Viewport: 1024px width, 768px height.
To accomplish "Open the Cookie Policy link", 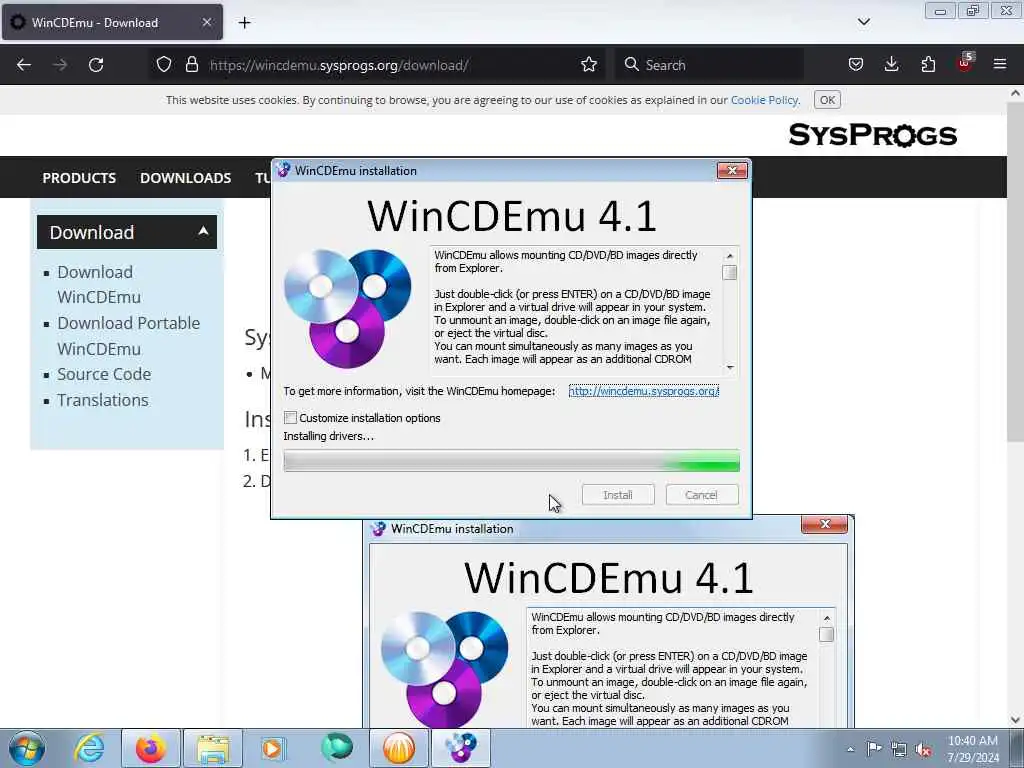I will point(764,100).
